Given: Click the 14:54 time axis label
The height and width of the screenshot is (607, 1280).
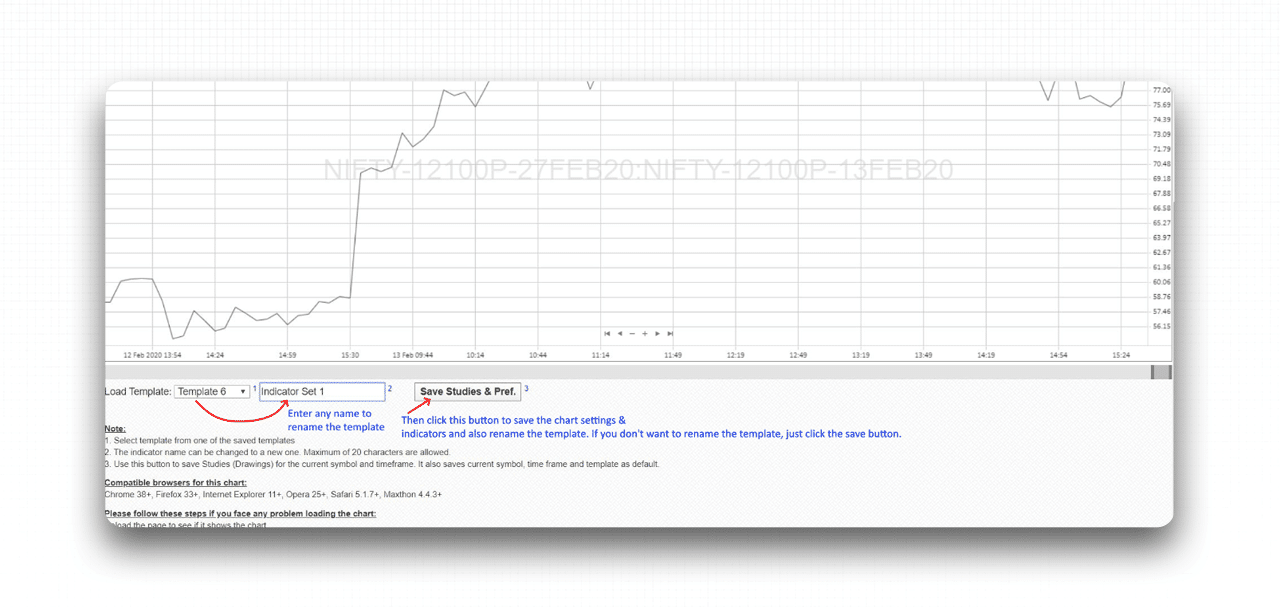Looking at the screenshot, I should click(x=1058, y=355).
